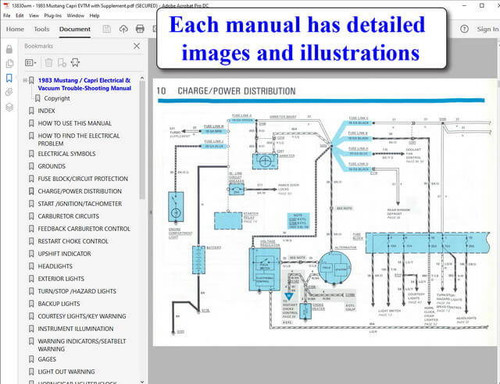Open the bookmark options dropdown
The height and width of the screenshot is (384, 500).
click(30, 62)
